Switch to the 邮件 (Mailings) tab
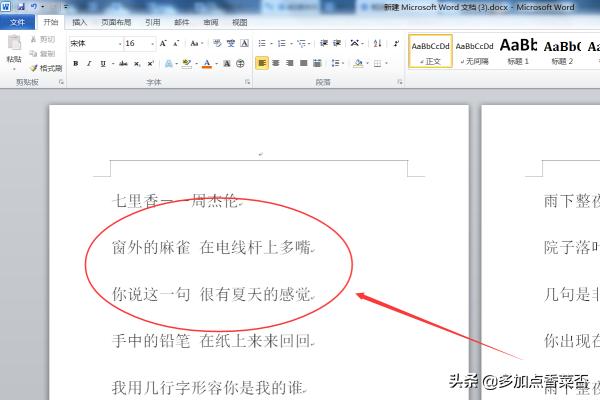 [x=182, y=22]
